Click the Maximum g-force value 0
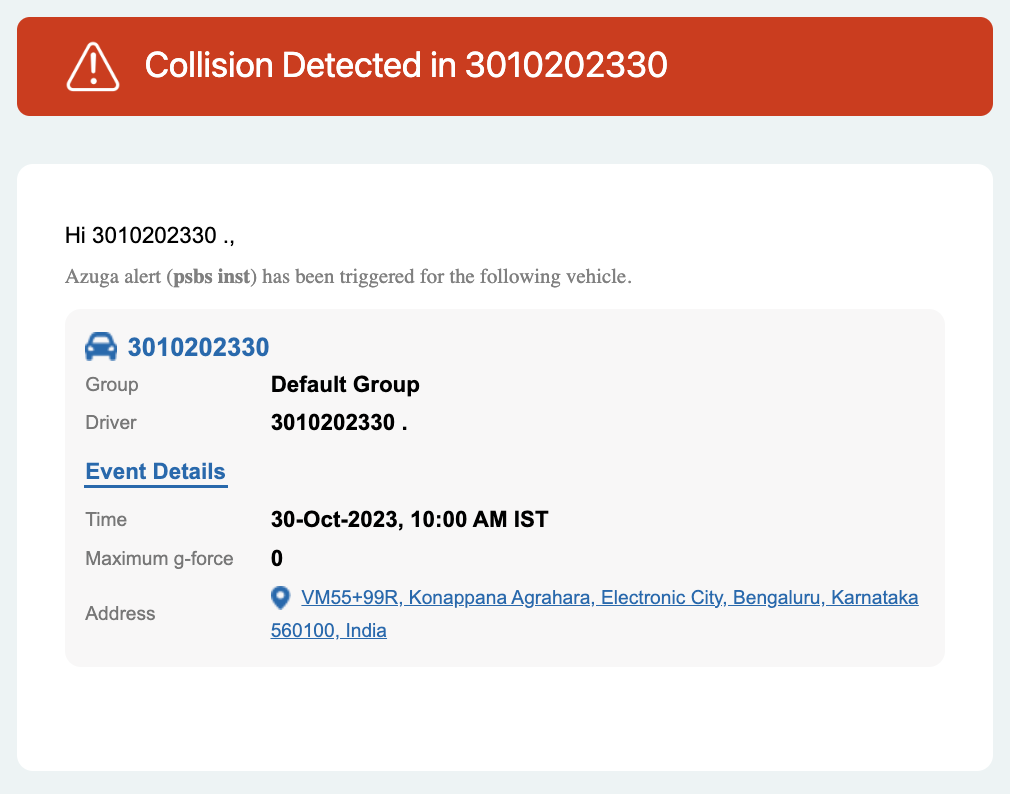This screenshot has height=794, width=1010. (x=277, y=558)
